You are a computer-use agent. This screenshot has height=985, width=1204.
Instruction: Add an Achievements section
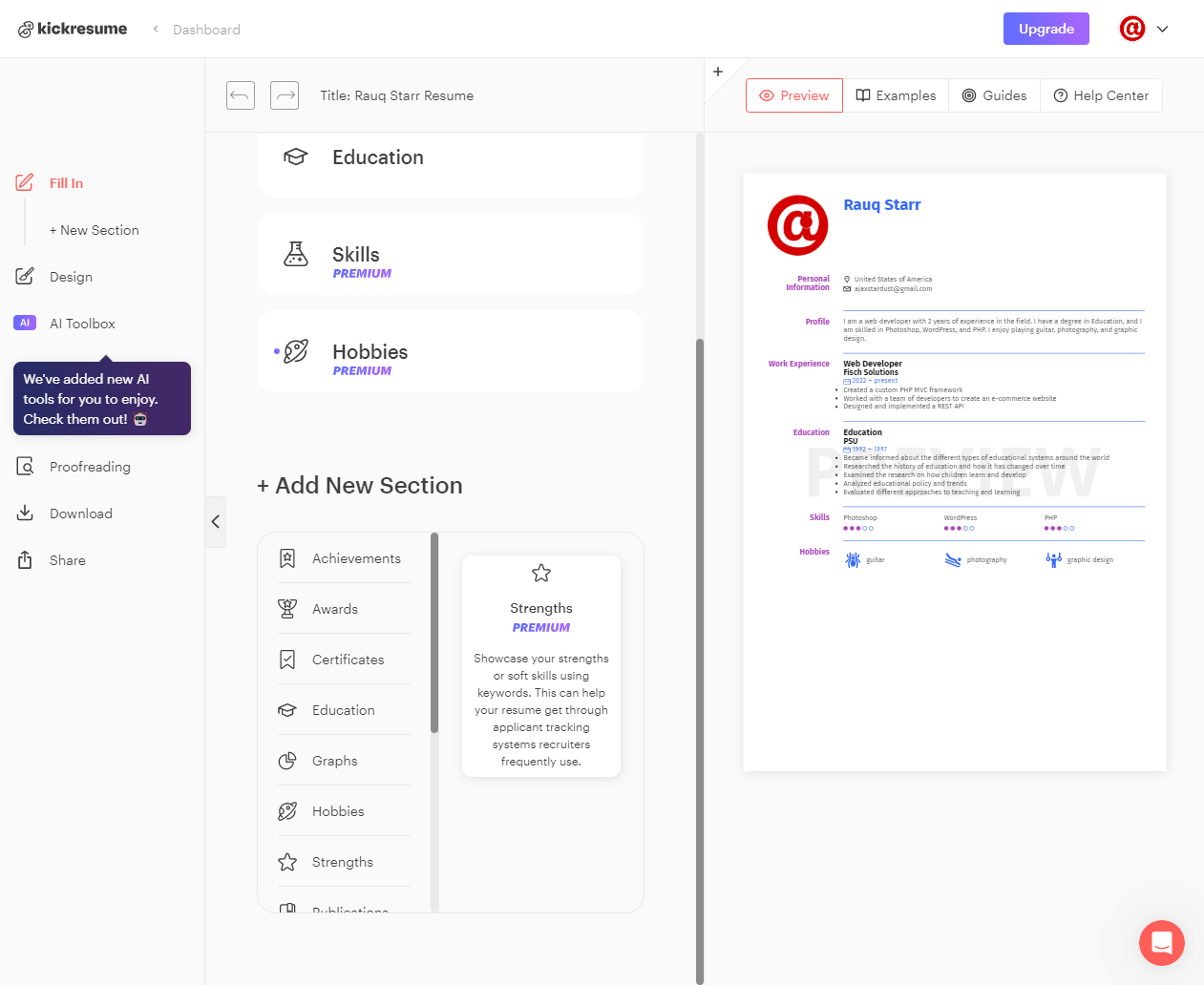tap(344, 558)
